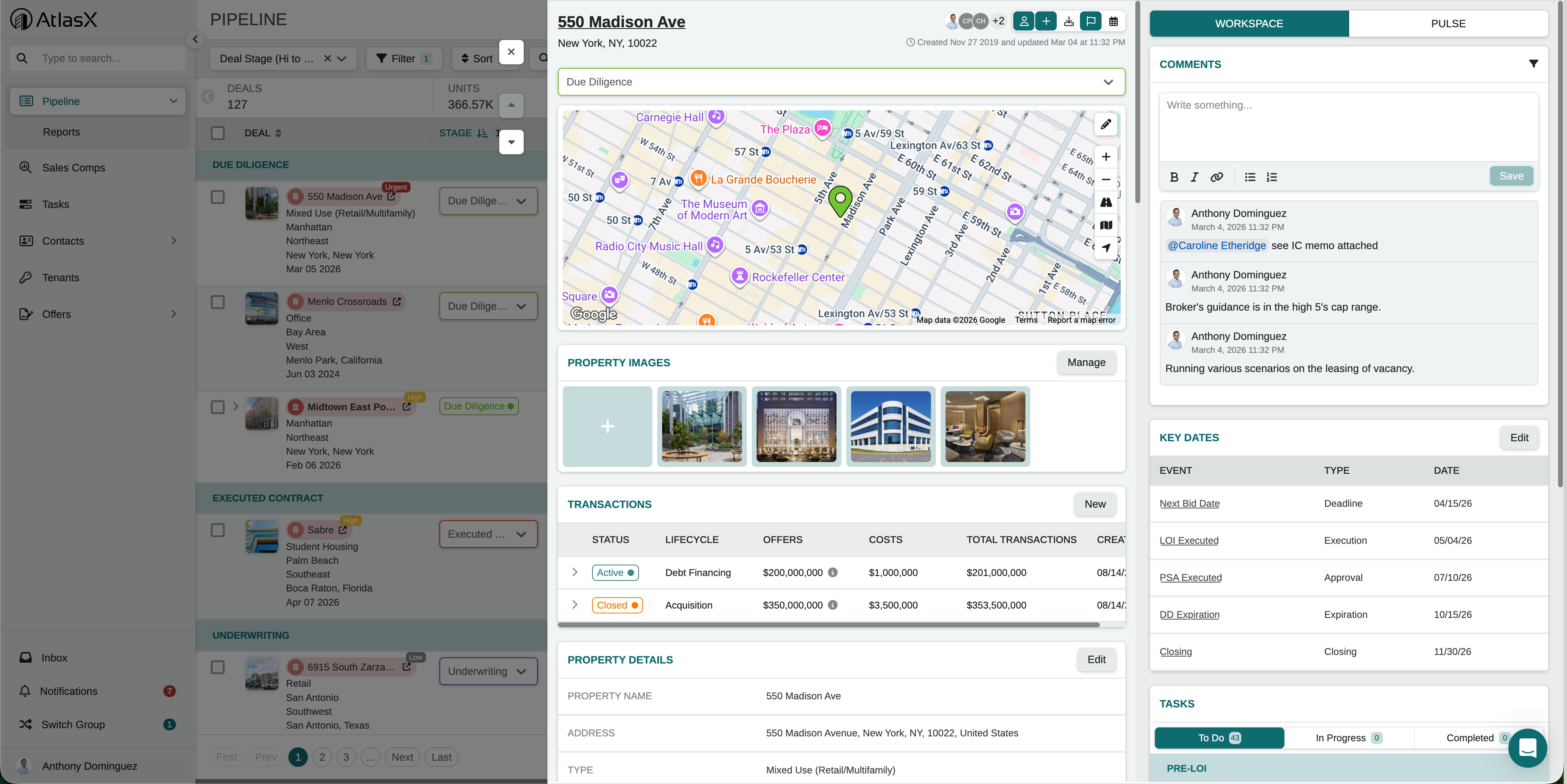Image resolution: width=1567 pixels, height=784 pixels.
Task: Zoom in on the map
Action: coord(1105,157)
